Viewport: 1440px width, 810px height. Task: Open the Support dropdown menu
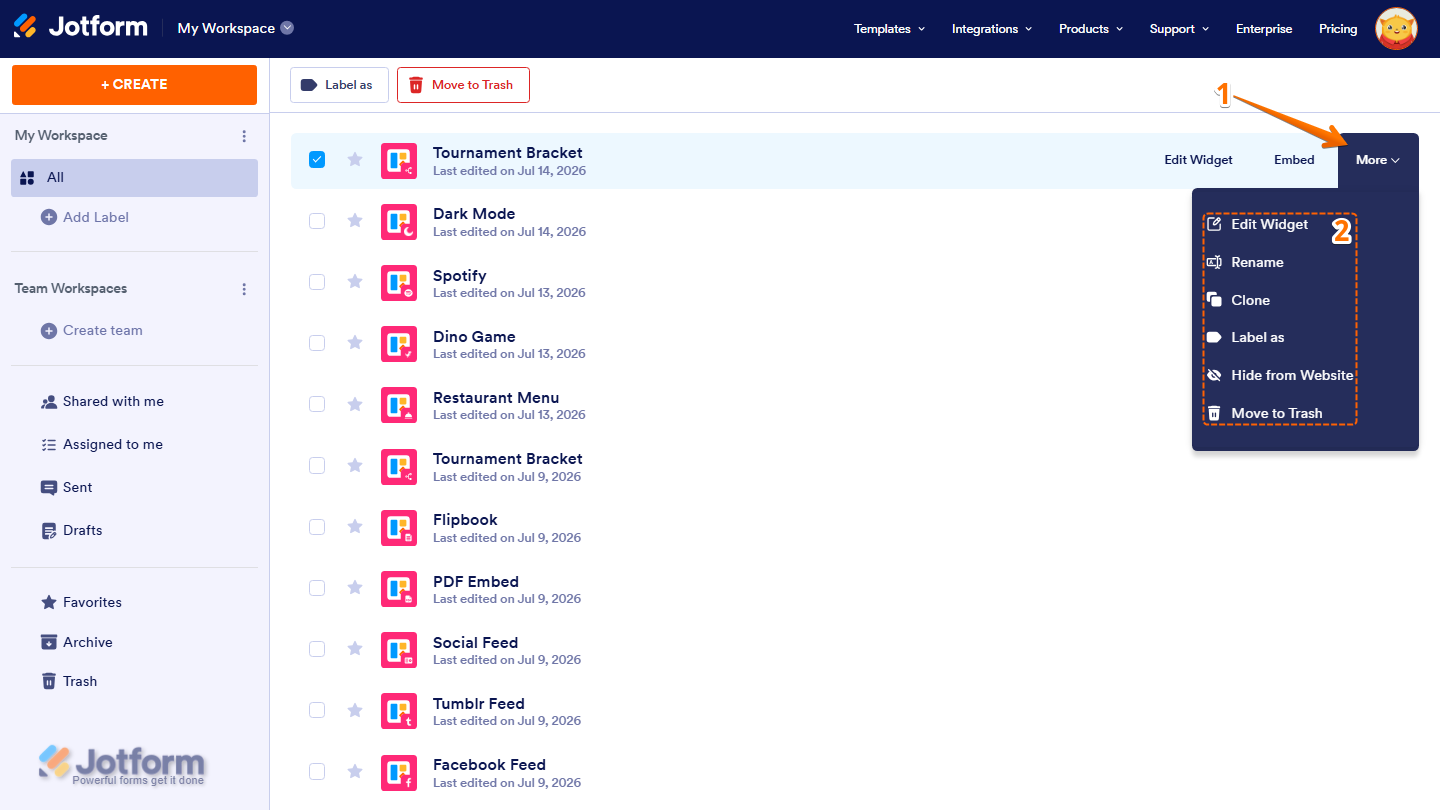pos(1179,29)
